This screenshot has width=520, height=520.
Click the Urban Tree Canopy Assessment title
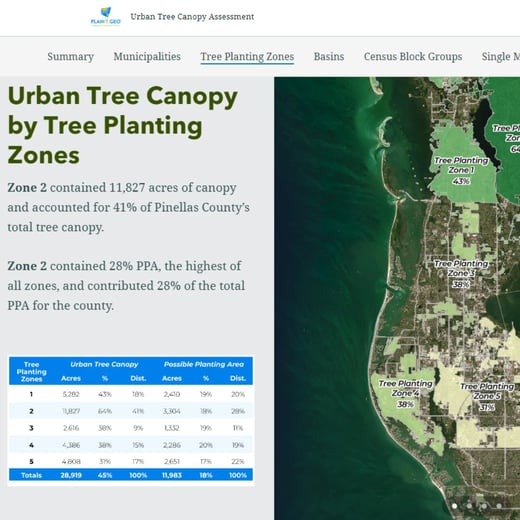(192, 17)
